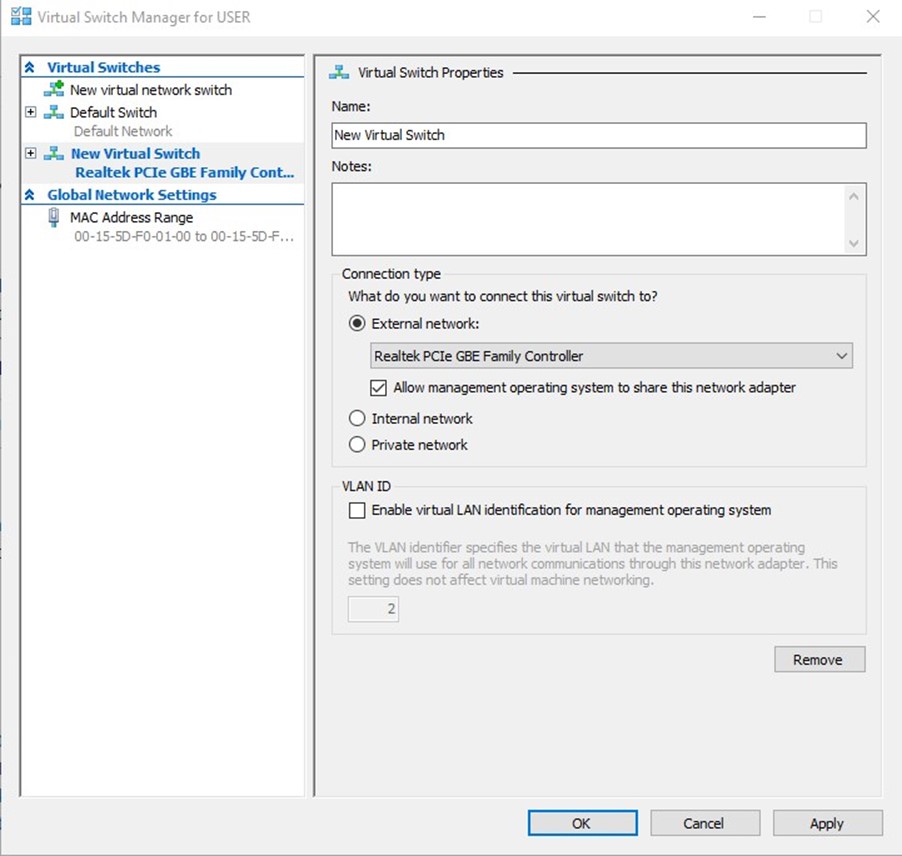The image size is (902, 856).
Task: Click the Default Switch network icon
Action: (54, 113)
